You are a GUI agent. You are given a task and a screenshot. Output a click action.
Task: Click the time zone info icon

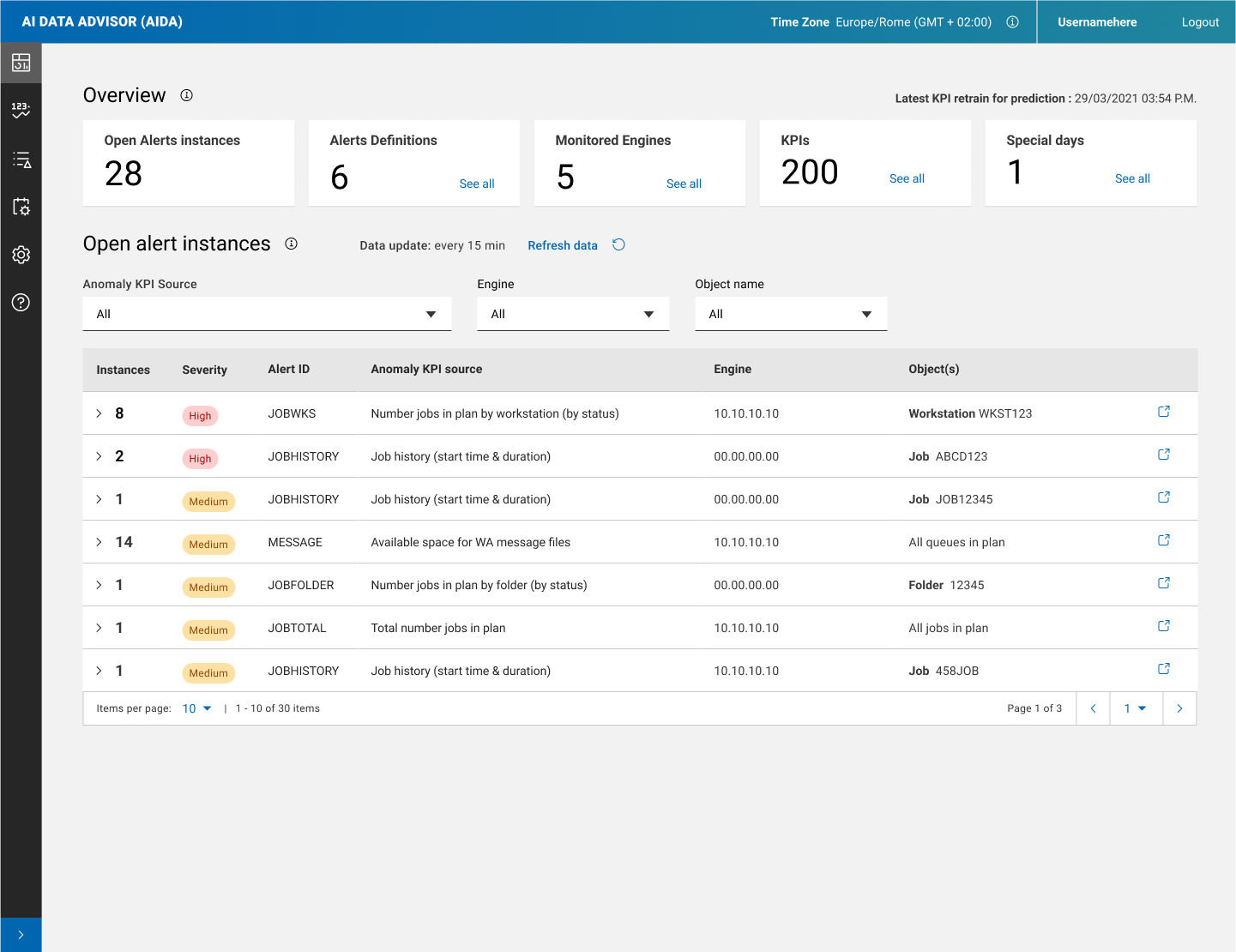1012,22
